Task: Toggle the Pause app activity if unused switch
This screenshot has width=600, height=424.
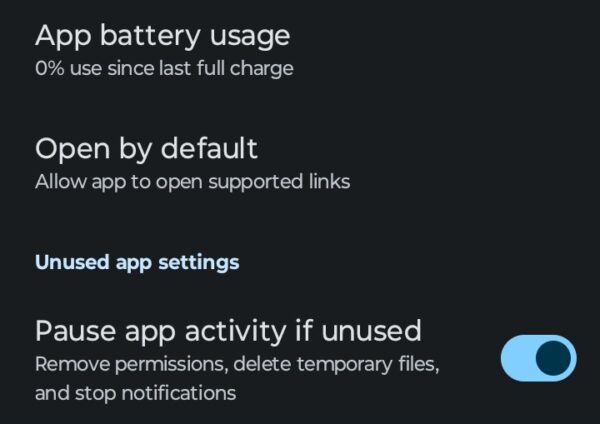Action: pyautogui.click(x=538, y=358)
